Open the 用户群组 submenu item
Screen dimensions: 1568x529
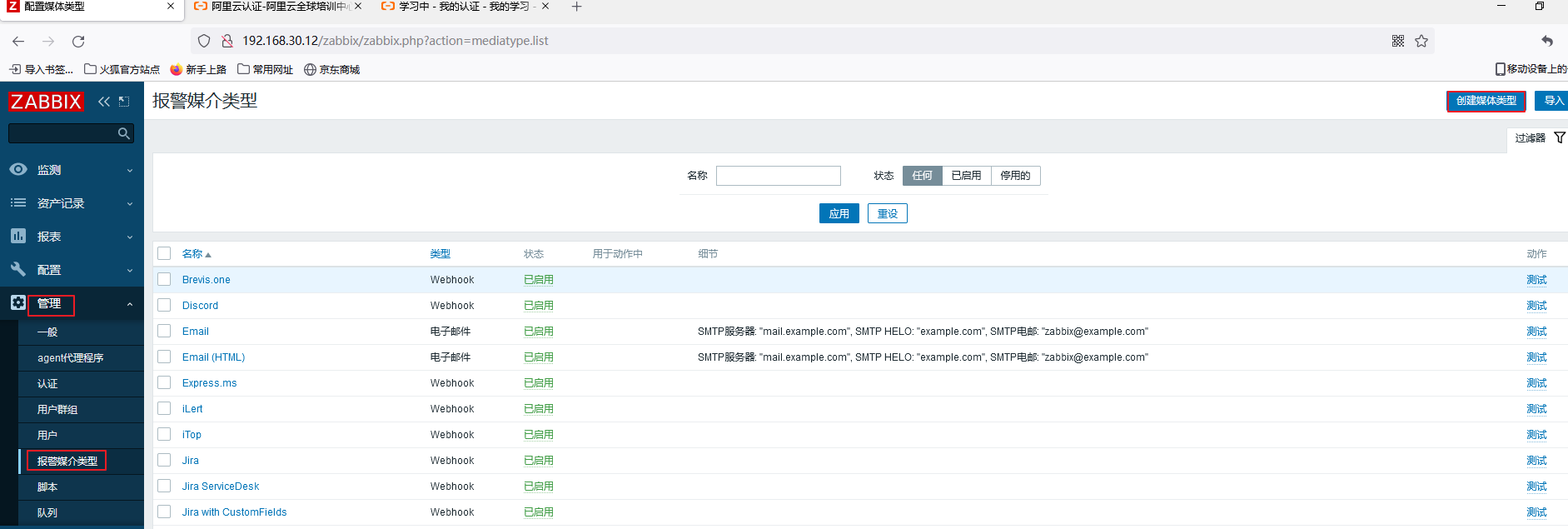coord(81,409)
